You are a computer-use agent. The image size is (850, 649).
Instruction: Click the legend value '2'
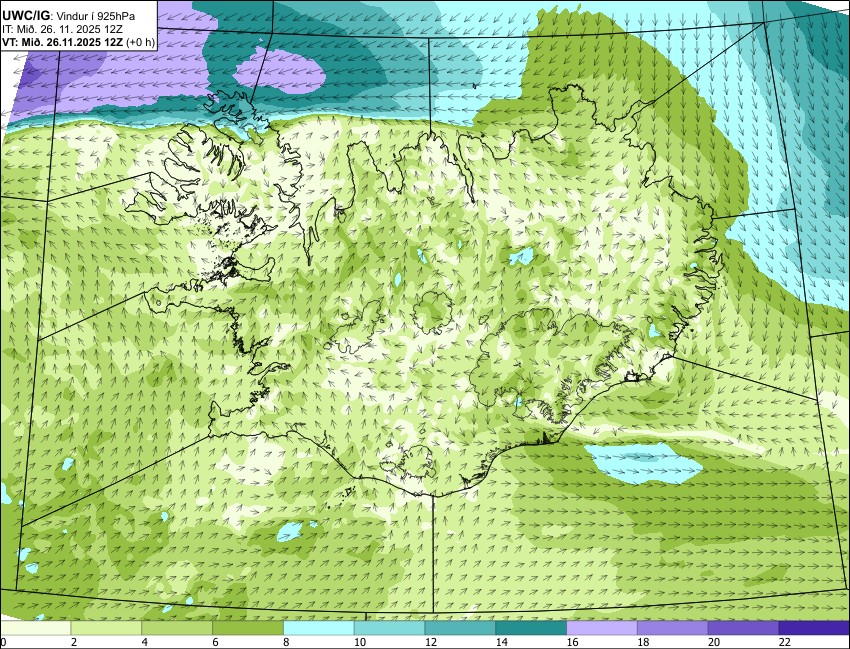74,642
